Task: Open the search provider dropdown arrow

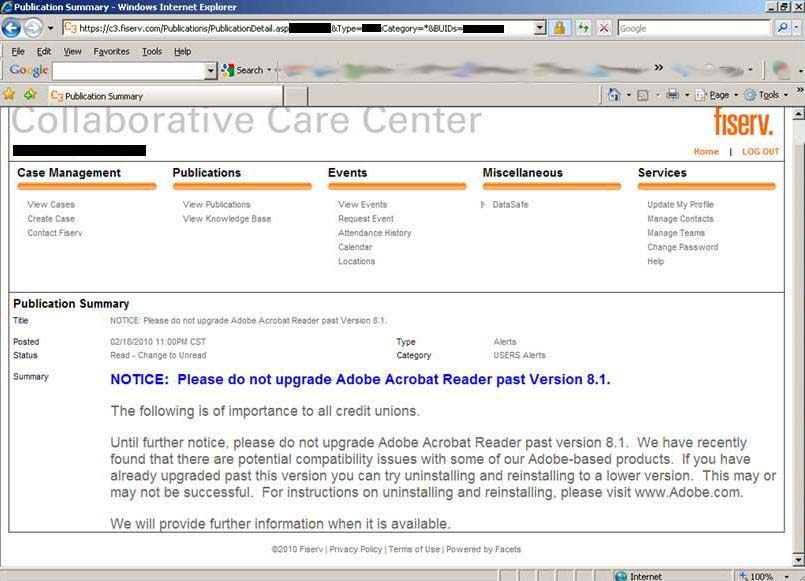Action: (796, 28)
